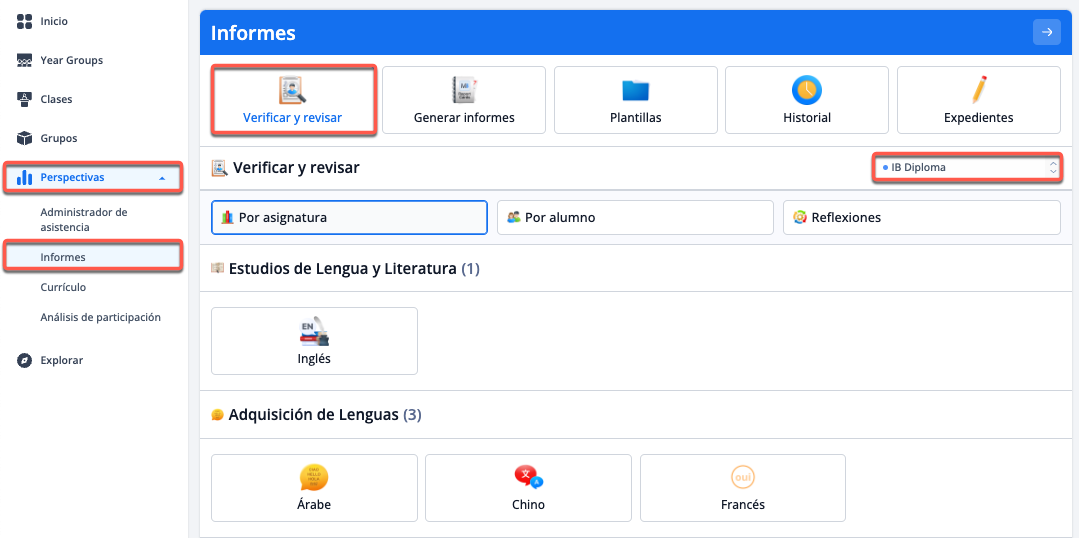This screenshot has width=1079, height=538.
Task: Select the Plantillas folder icon
Action: tap(636, 90)
